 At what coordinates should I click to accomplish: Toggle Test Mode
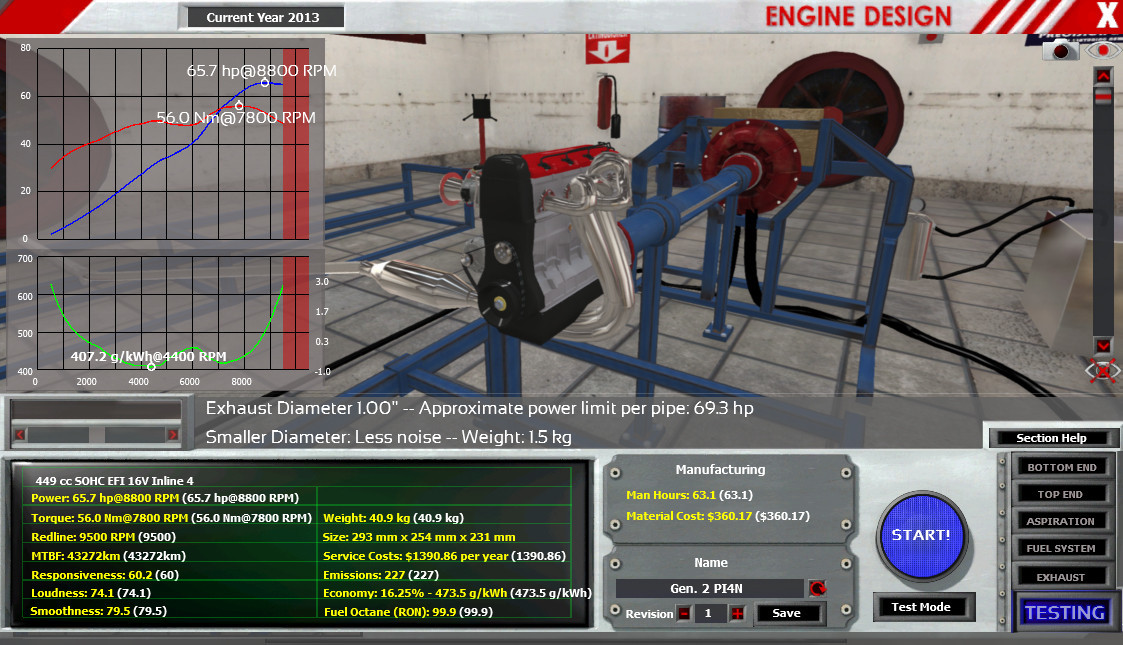(x=919, y=606)
